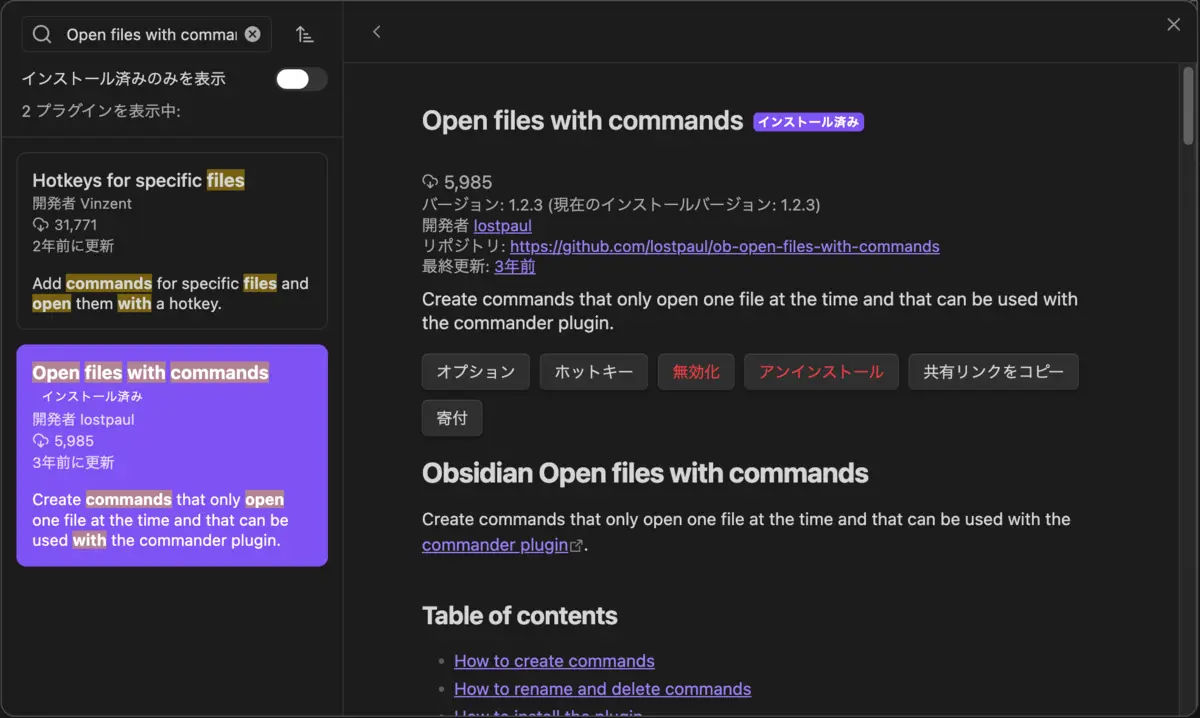Open the commander plugin external link

502,545
